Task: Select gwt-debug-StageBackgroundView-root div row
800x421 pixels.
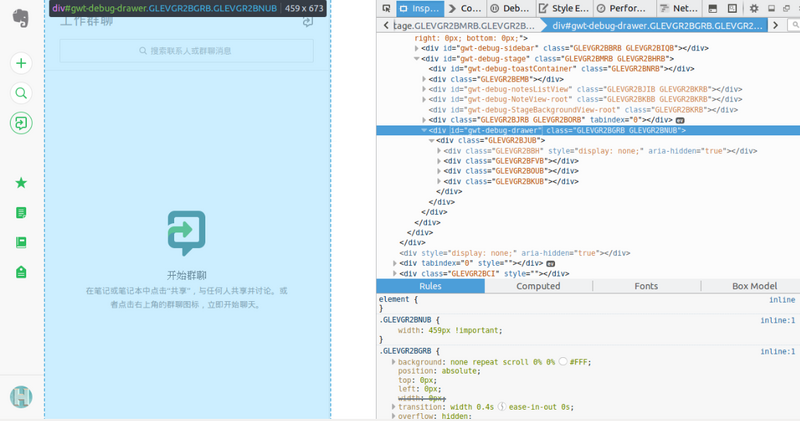Action: [x=583, y=110]
